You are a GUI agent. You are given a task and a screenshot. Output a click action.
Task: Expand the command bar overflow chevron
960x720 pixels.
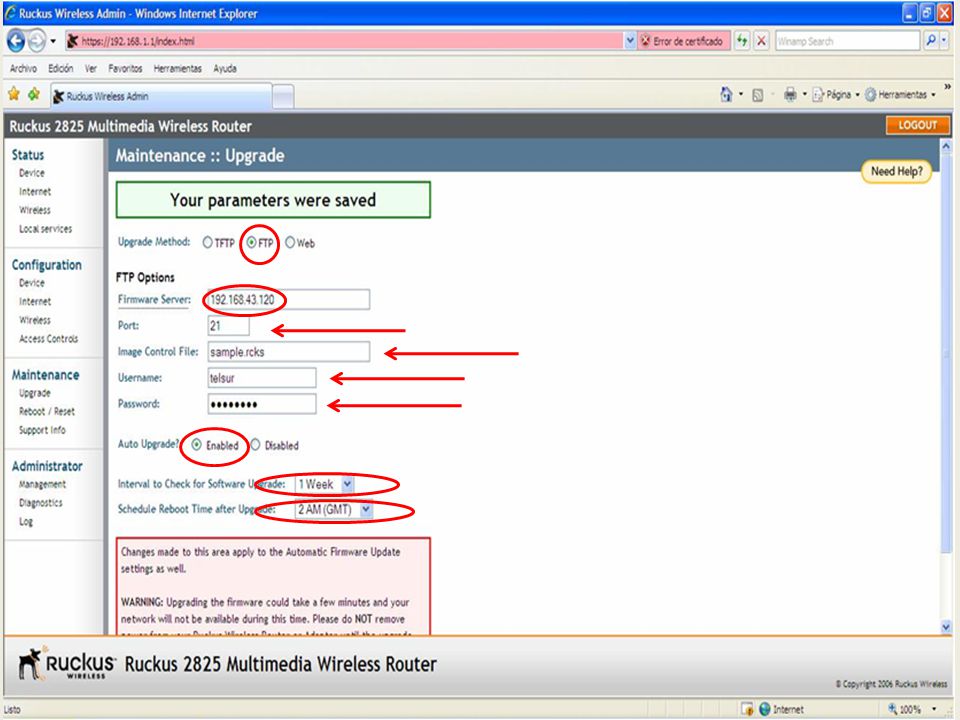[x=947, y=88]
